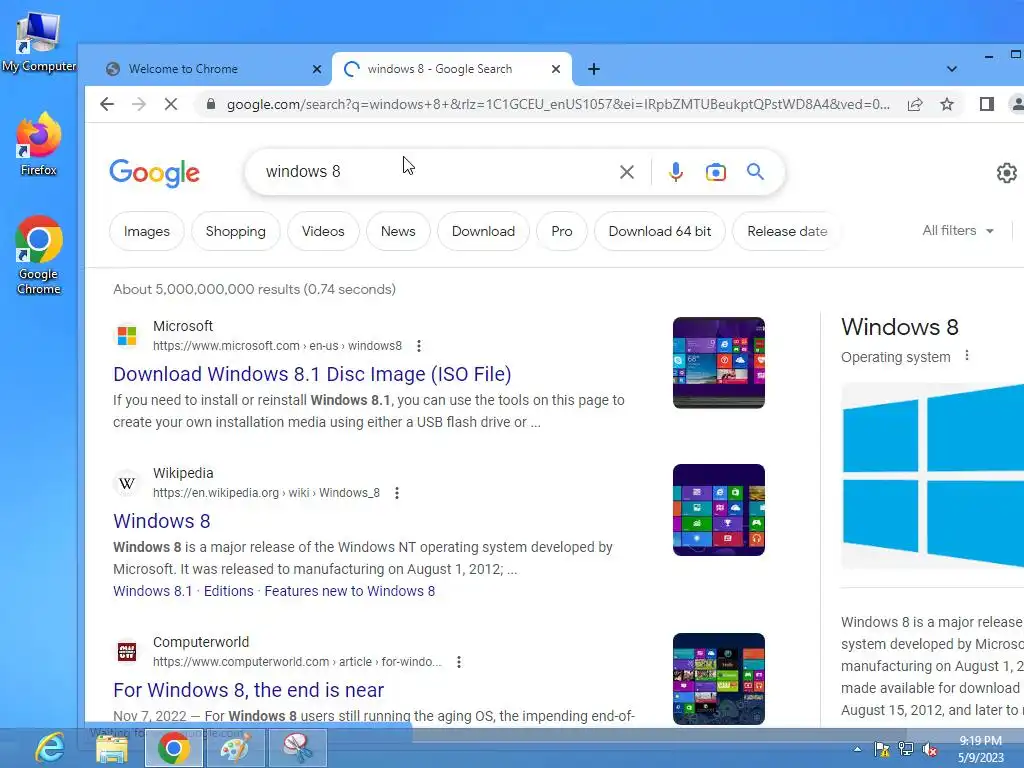Open Paint from the taskbar
Image resolution: width=1024 pixels, height=768 pixels.
click(235, 748)
